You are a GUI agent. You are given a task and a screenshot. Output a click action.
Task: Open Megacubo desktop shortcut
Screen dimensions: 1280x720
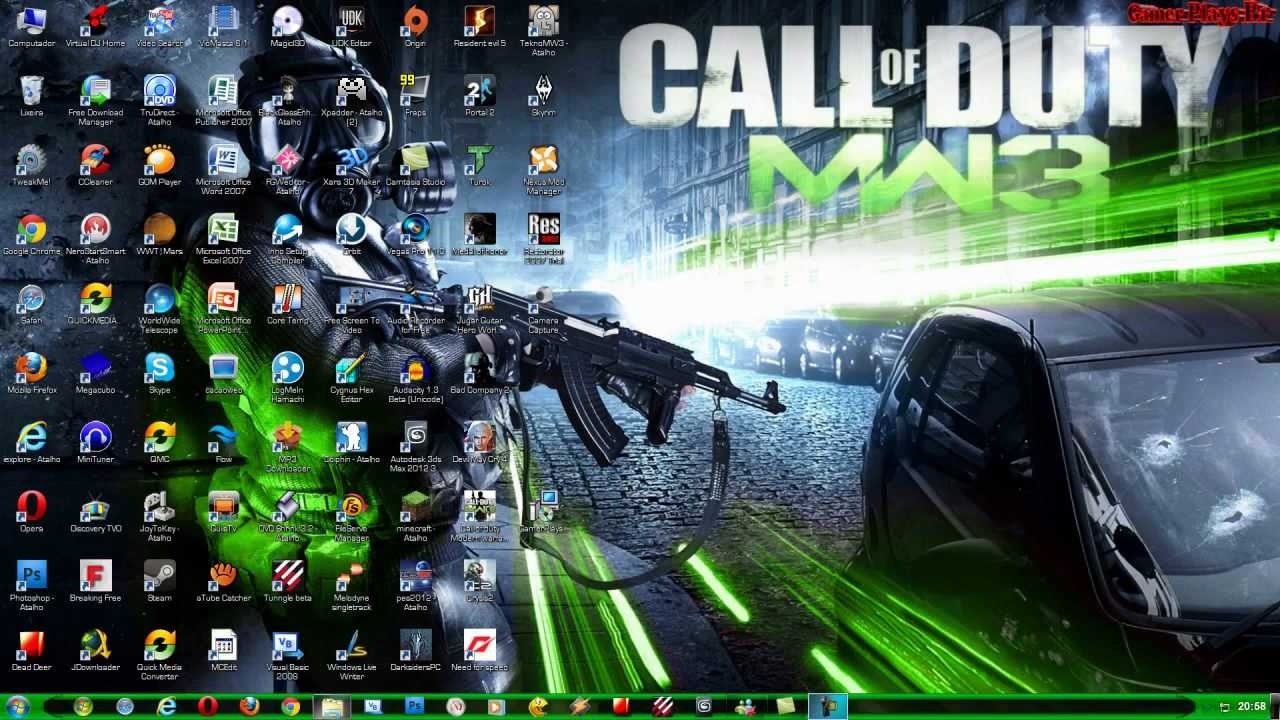[x=96, y=373]
